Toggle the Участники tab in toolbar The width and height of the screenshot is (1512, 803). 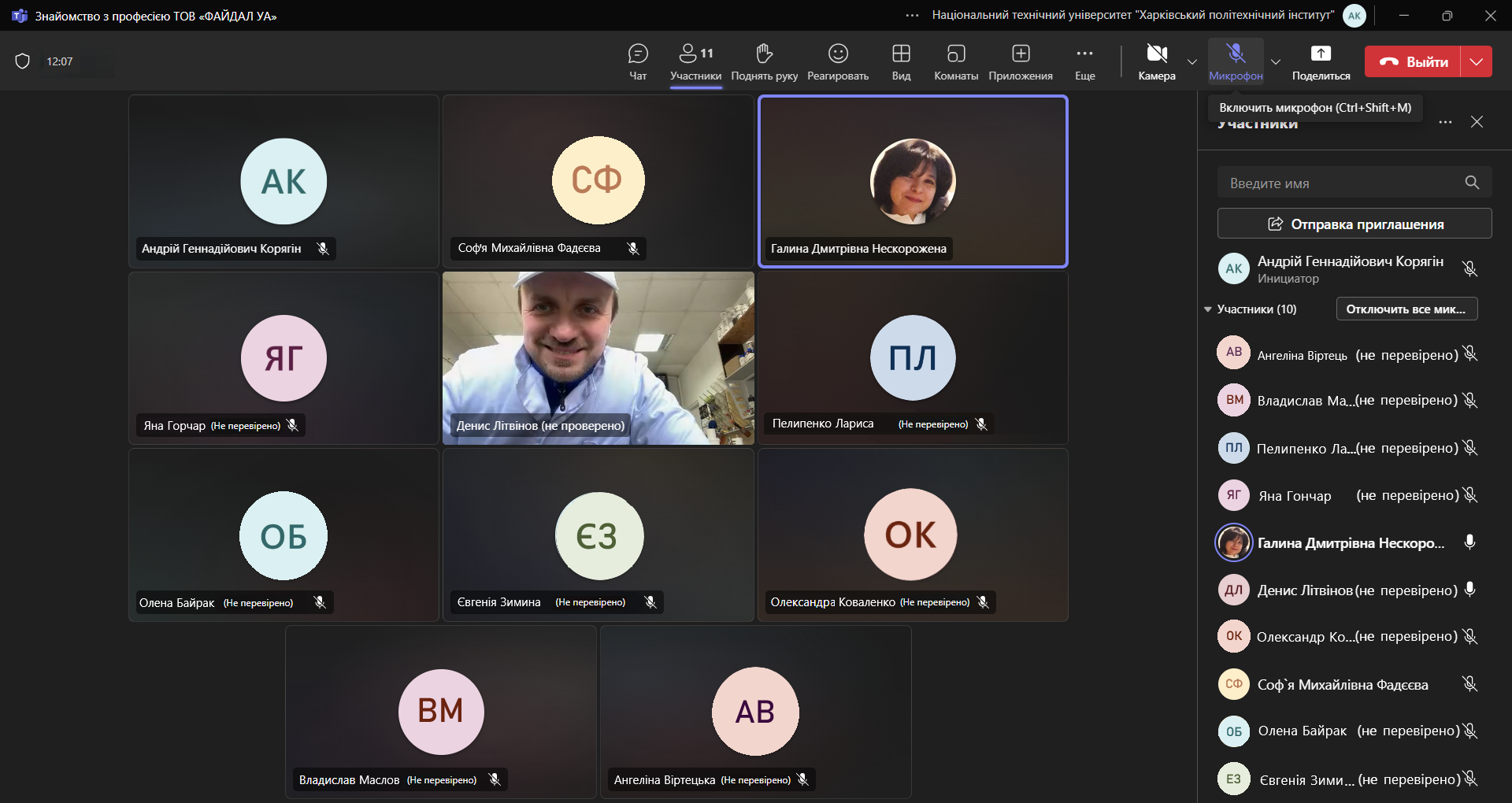(695, 62)
